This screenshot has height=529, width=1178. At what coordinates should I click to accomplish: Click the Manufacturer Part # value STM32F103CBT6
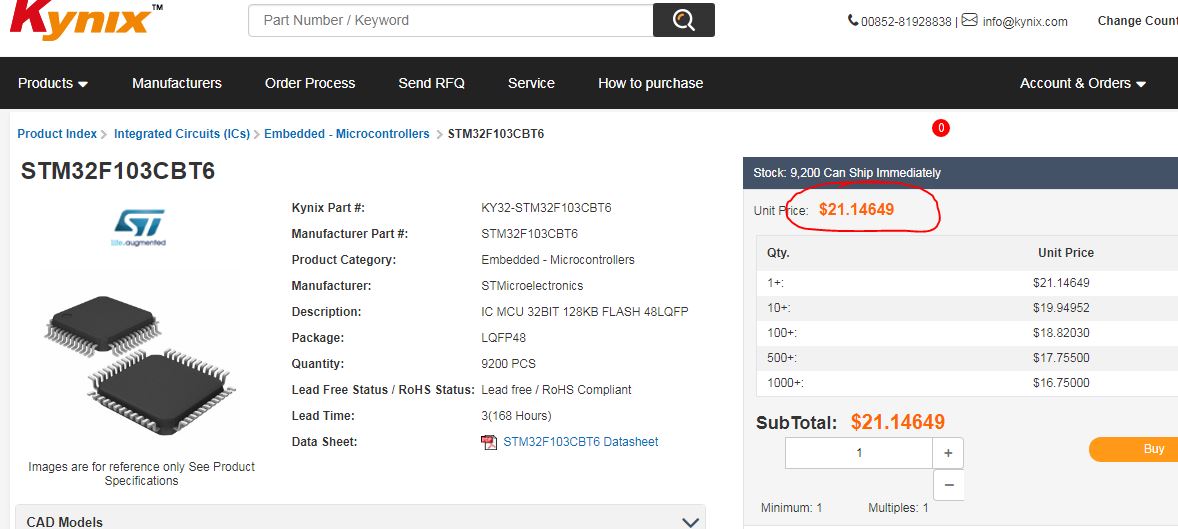point(529,234)
